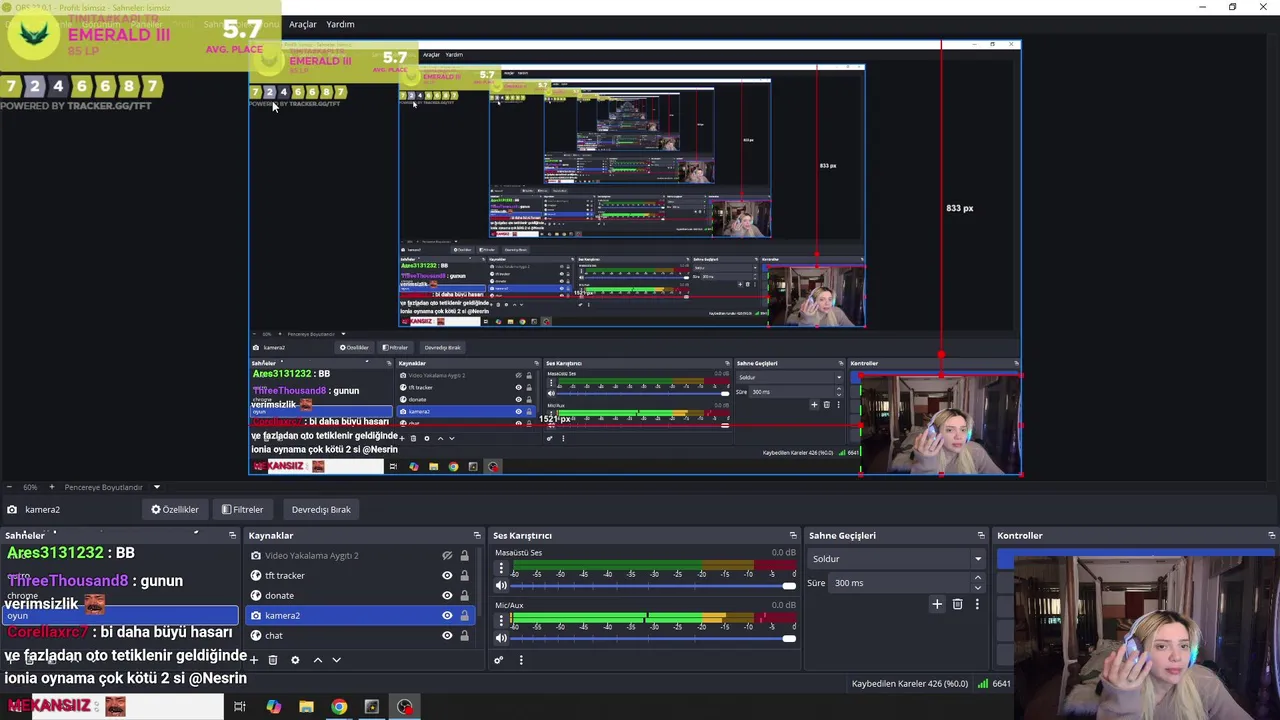Float the Sahneler dock panel
Image resolution: width=1280 pixels, height=720 pixels.
click(232, 536)
